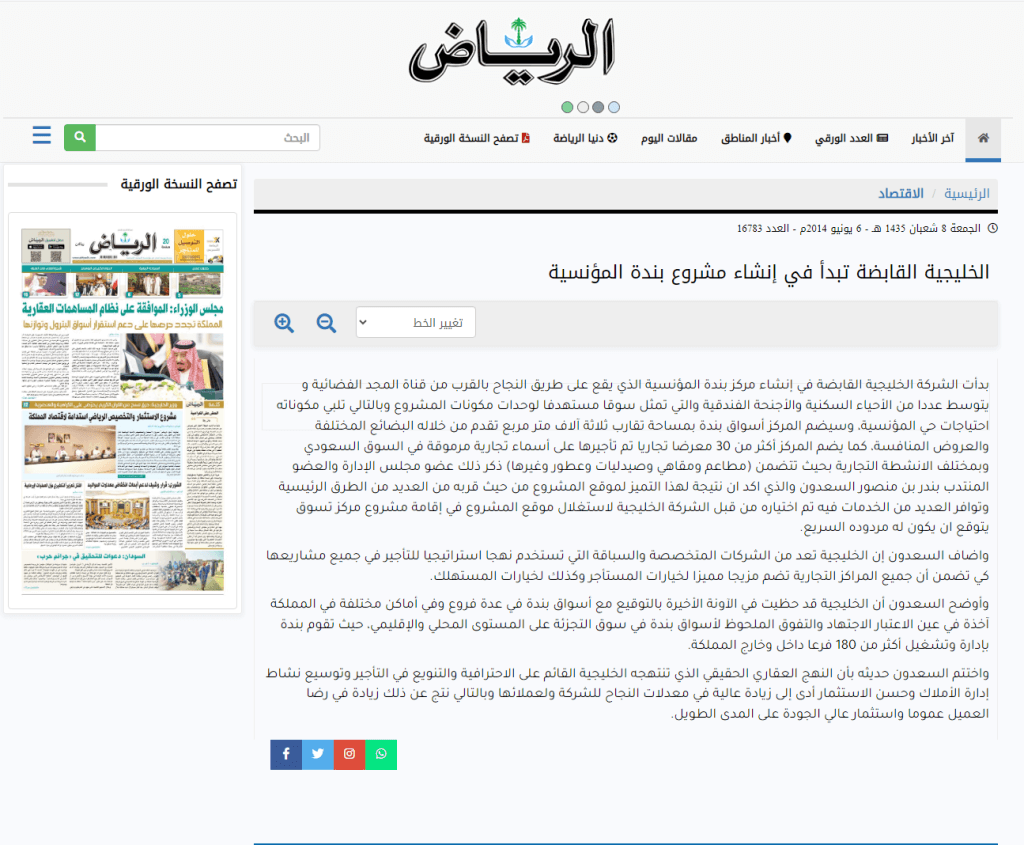Image resolution: width=1024 pixels, height=845 pixels.
Task: Select the green color theme dot
Action: point(567,107)
